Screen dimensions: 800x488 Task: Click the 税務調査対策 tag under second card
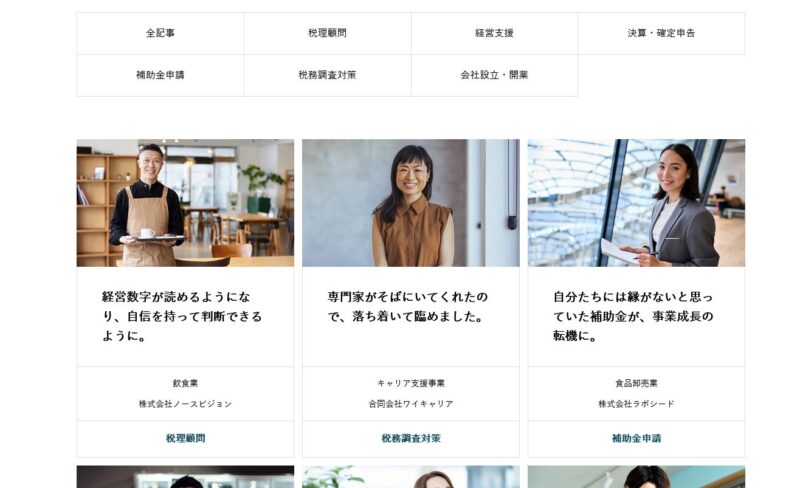point(411,438)
